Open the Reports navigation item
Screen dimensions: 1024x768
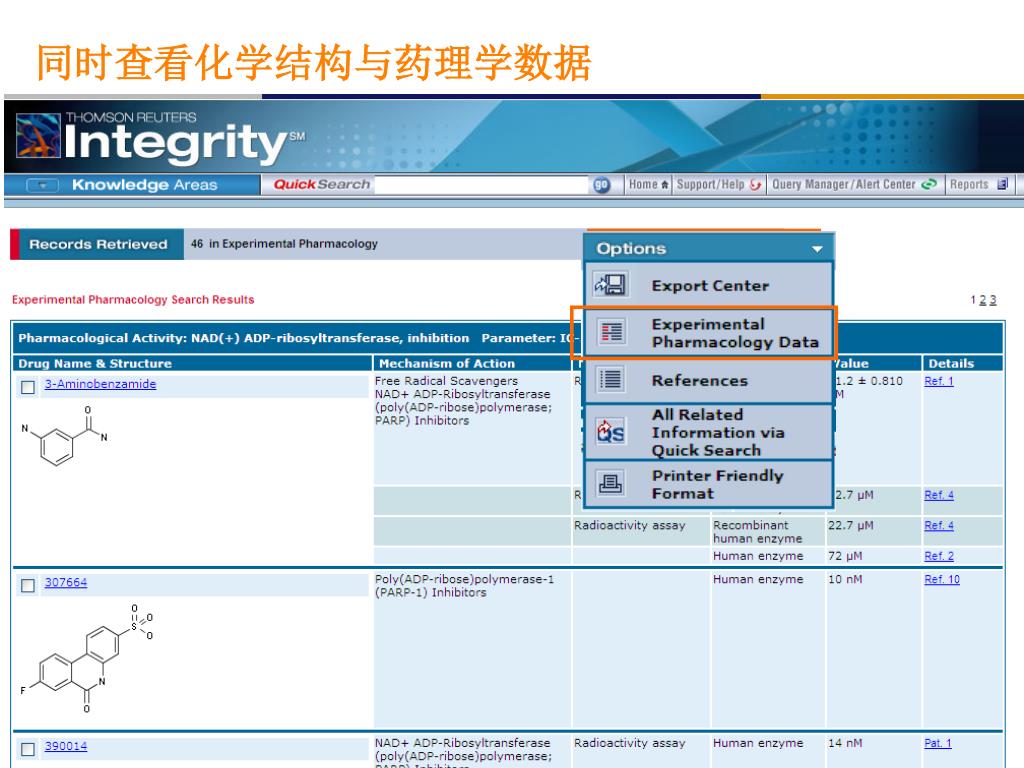[x=978, y=185]
